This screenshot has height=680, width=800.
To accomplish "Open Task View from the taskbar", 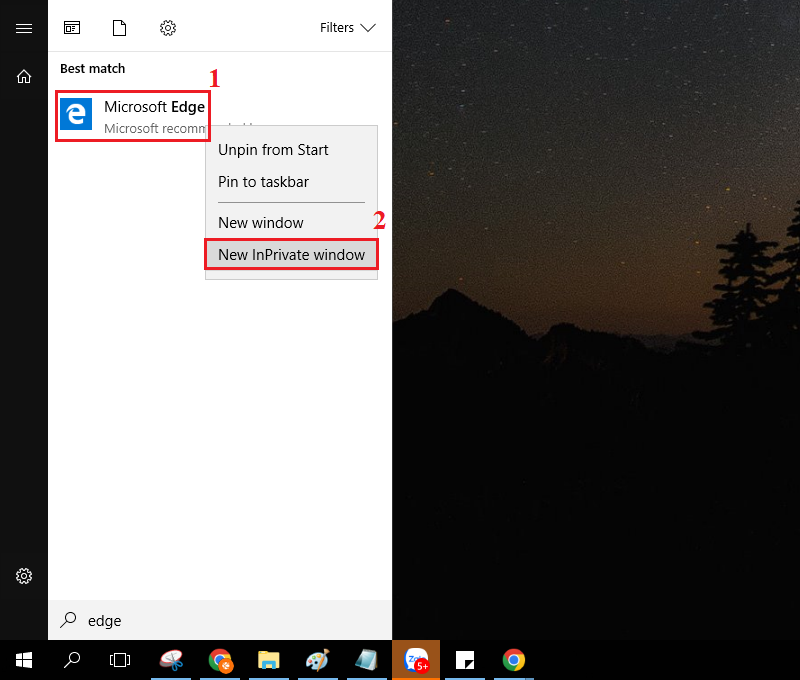I will tap(120, 660).
